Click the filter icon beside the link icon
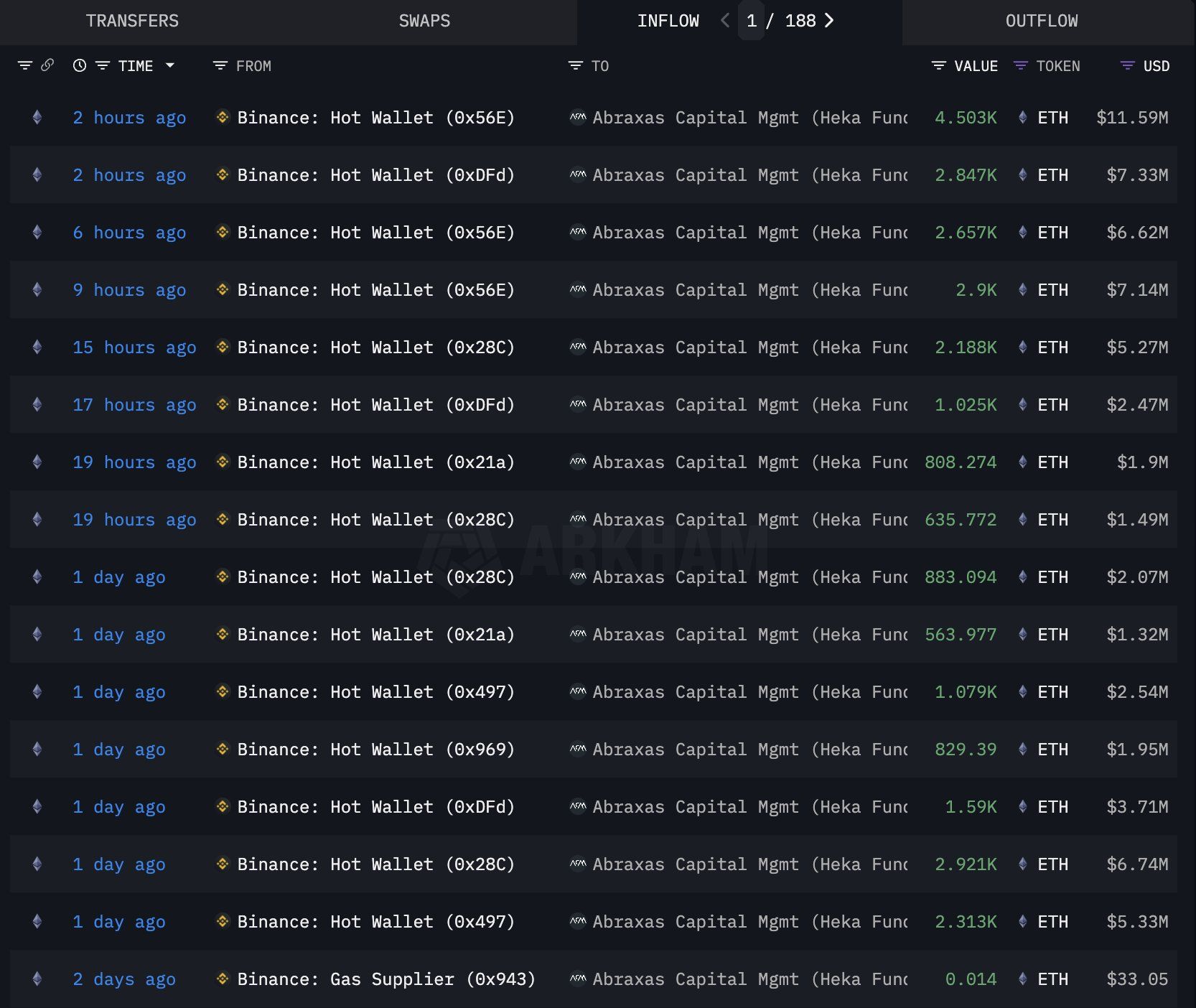 click(25, 66)
